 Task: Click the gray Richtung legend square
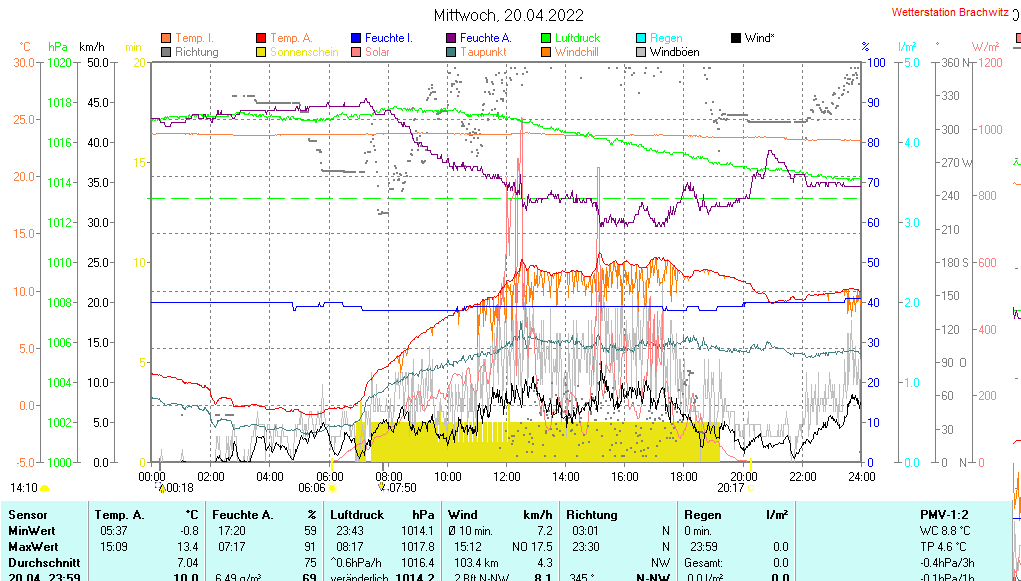166,52
